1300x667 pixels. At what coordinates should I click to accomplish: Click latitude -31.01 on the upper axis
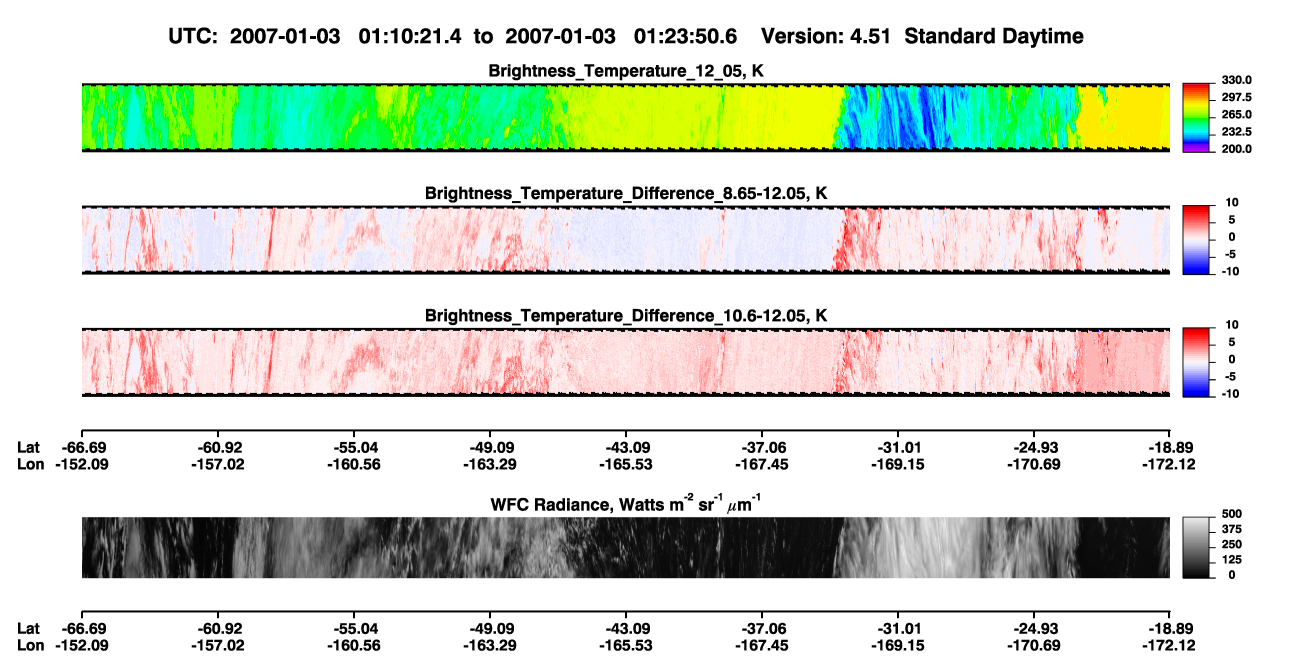pyautogui.click(x=898, y=448)
